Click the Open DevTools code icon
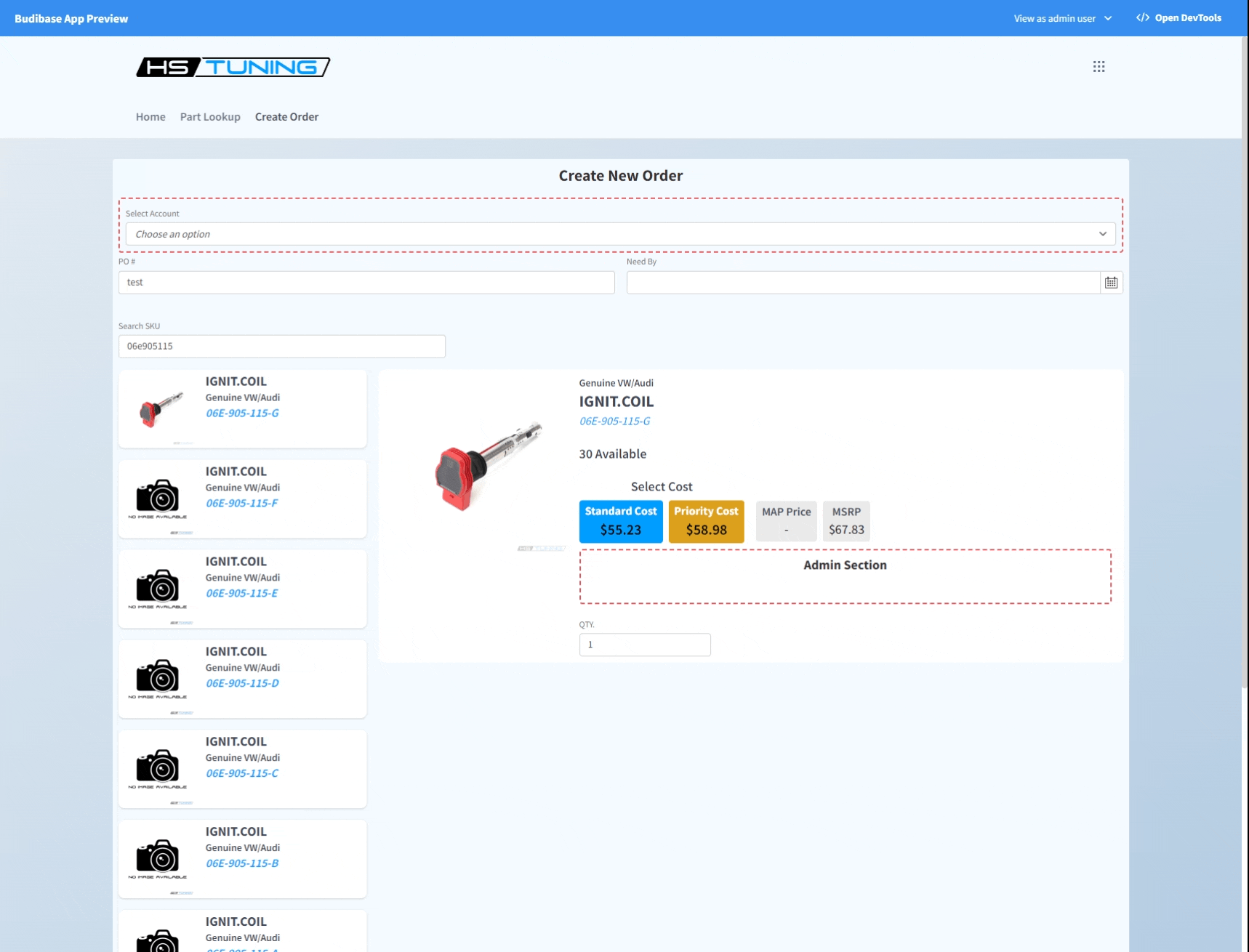1249x952 pixels. click(x=1143, y=18)
